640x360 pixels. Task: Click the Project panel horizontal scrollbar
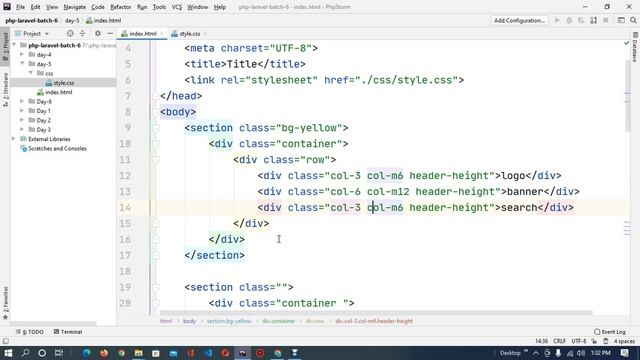pyautogui.click(x=54, y=323)
